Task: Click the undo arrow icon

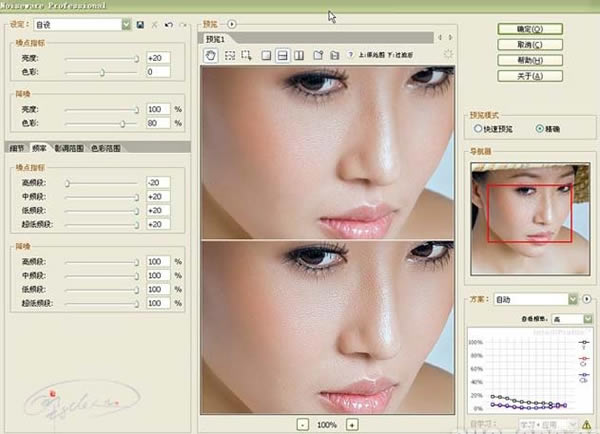Action: coord(168,25)
